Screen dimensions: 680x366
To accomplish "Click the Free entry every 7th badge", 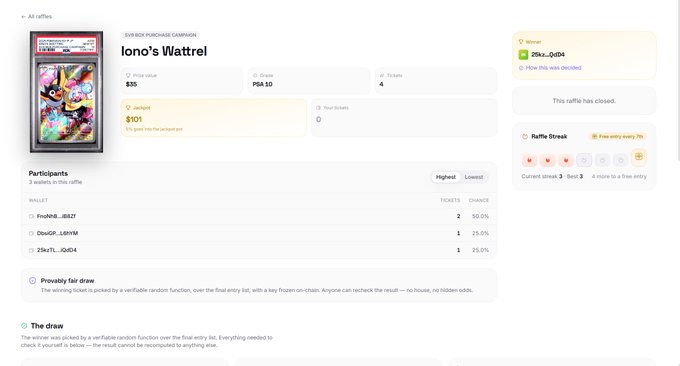I will coord(618,137).
